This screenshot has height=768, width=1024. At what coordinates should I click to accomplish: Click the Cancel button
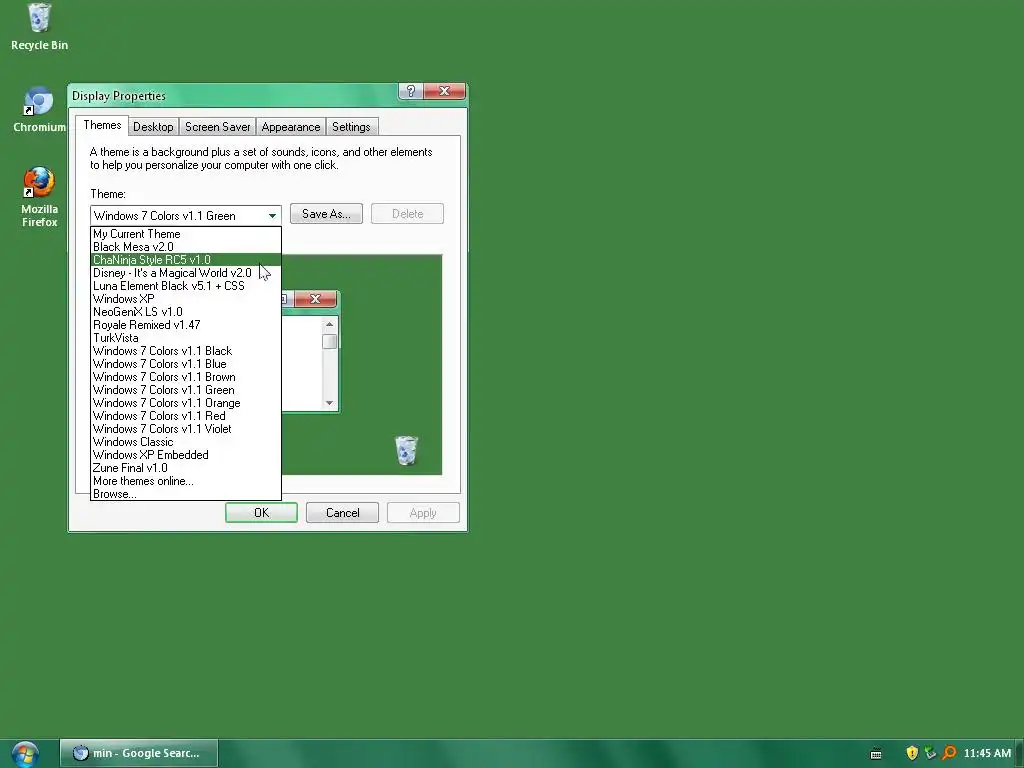(x=342, y=513)
